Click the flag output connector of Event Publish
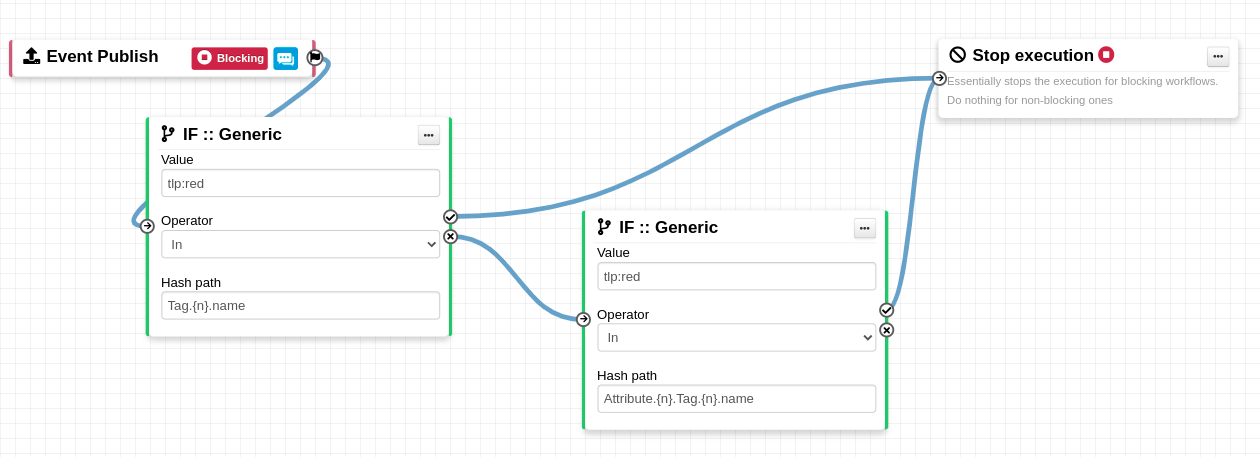Image resolution: width=1260 pixels, height=457 pixels. (315, 57)
